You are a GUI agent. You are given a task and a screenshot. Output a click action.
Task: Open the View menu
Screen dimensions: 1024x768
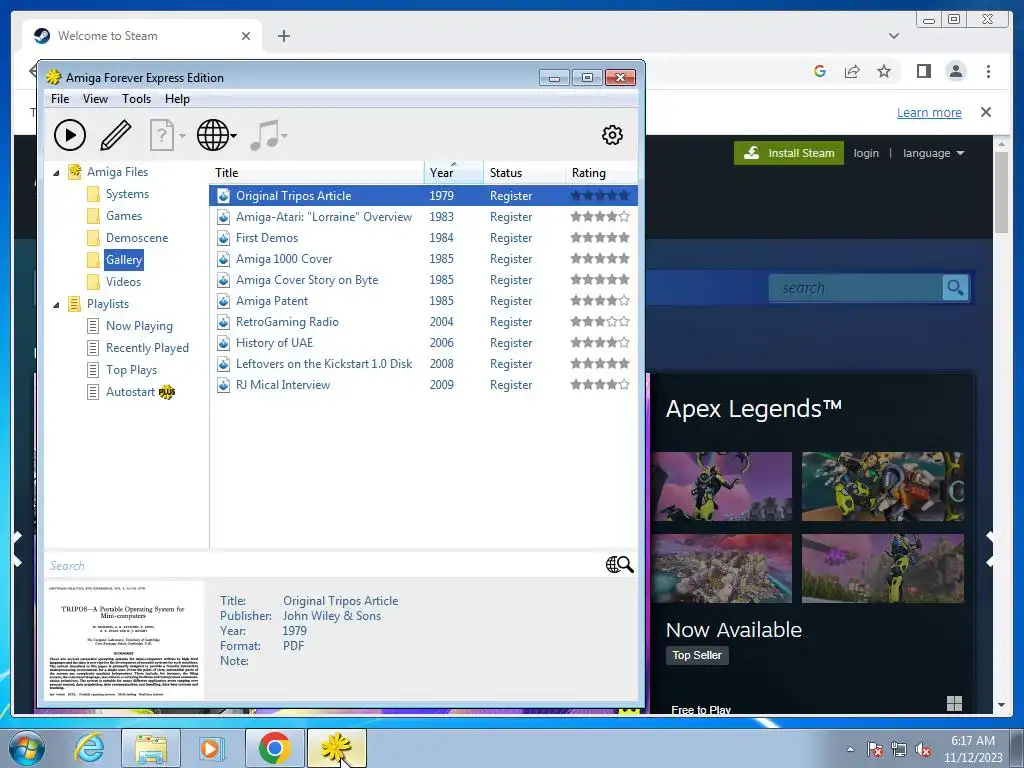click(95, 99)
